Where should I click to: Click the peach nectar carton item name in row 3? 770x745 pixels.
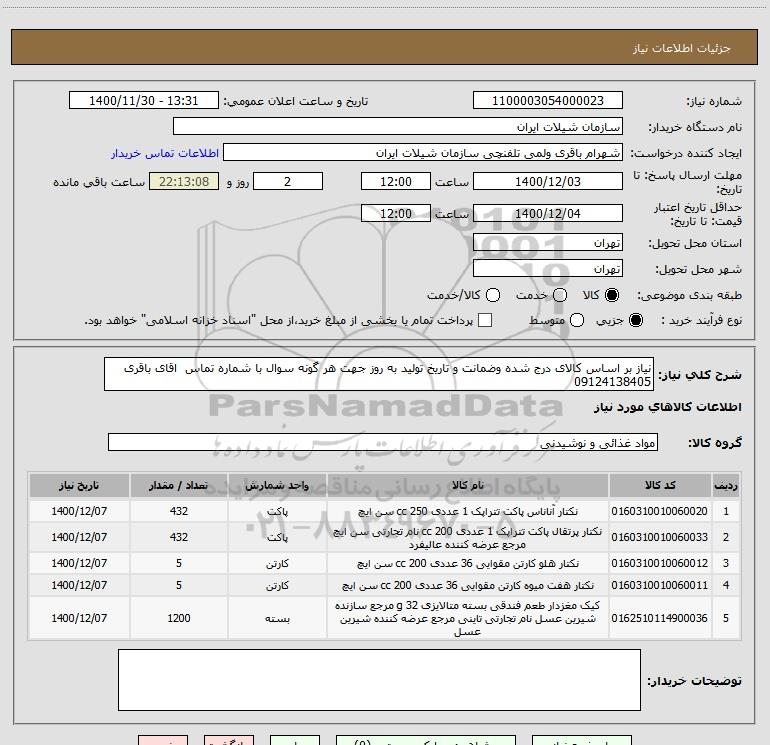468,563
